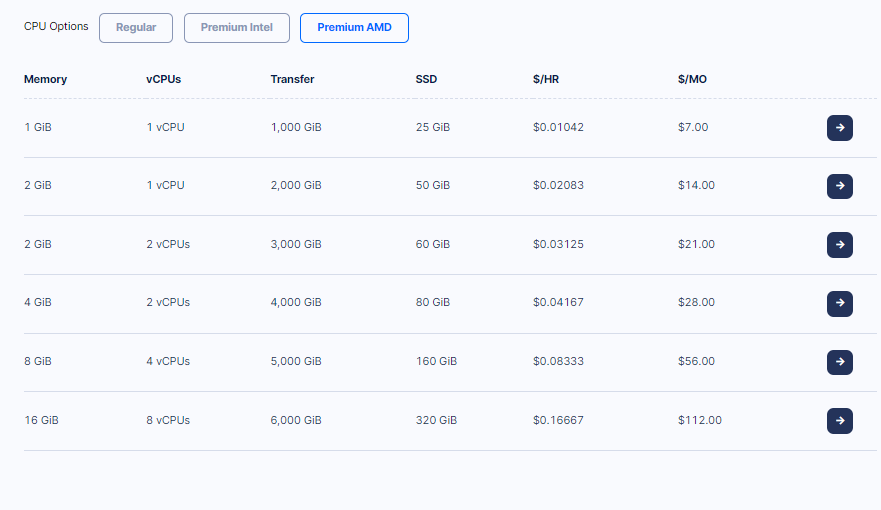Click the vCPUs column header
The image size is (881, 510).
164,79
